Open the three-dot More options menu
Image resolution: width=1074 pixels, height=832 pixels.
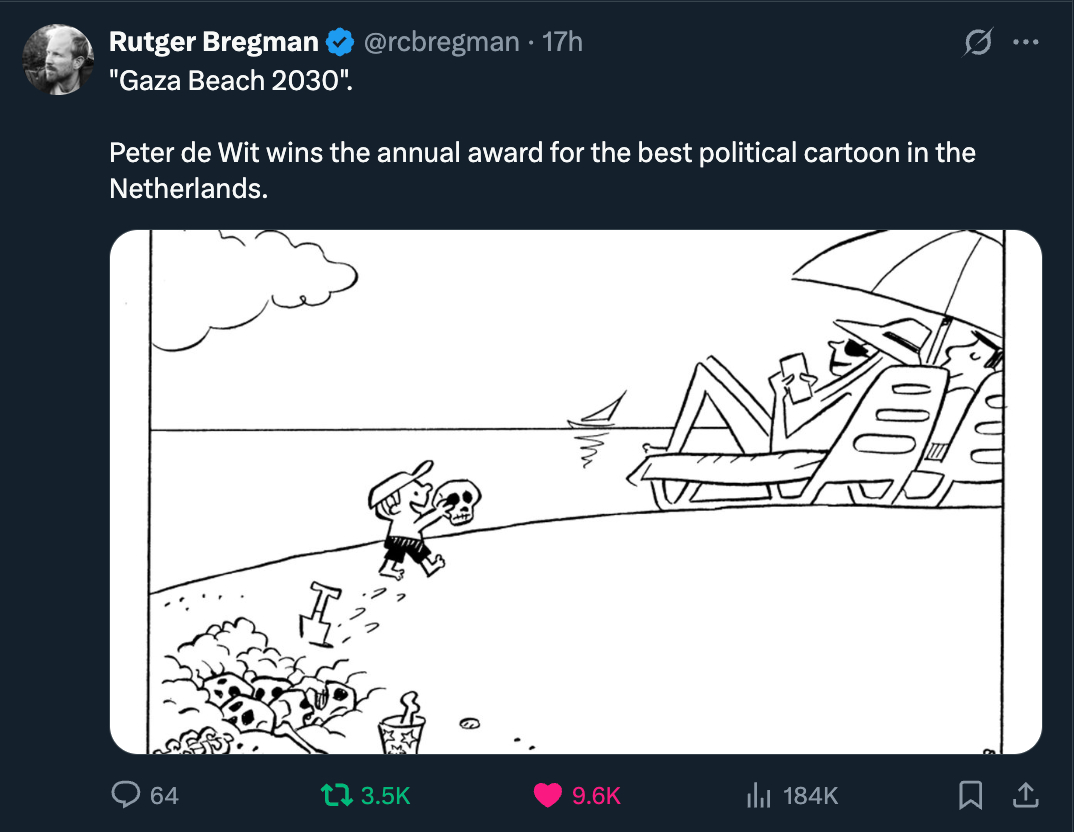[1025, 43]
